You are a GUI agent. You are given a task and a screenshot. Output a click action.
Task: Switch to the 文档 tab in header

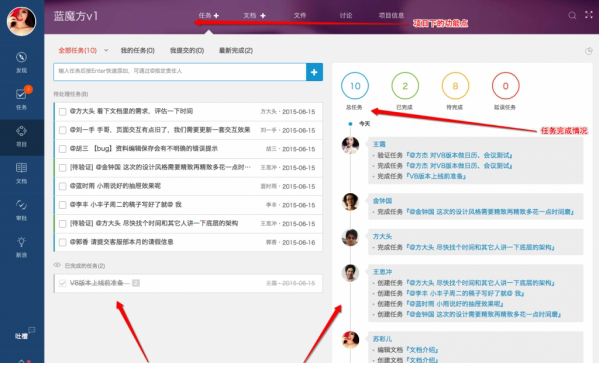(x=249, y=16)
